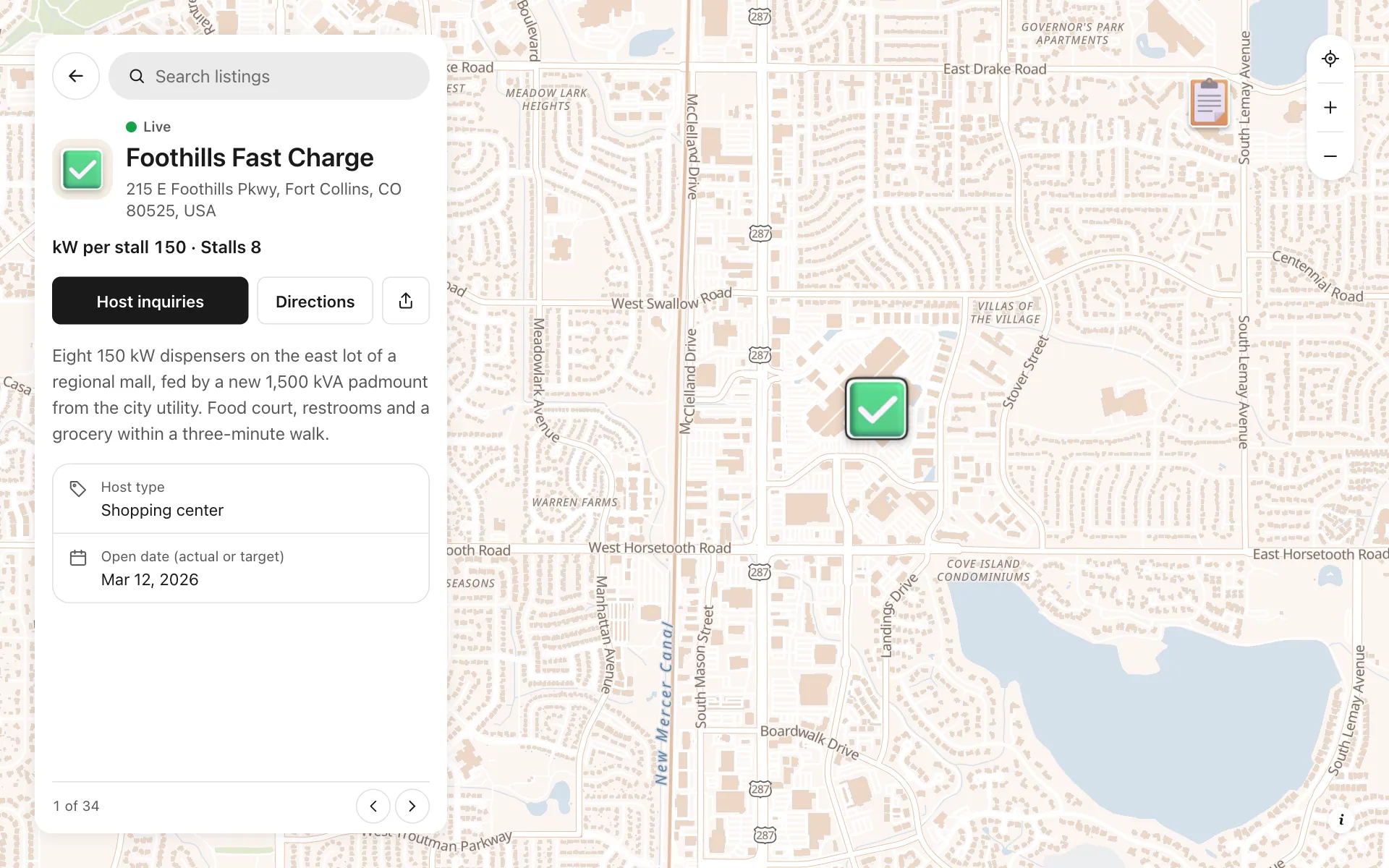Viewport: 1389px width, 868px height.
Task: Go to previous listing arrow
Action: point(373,806)
